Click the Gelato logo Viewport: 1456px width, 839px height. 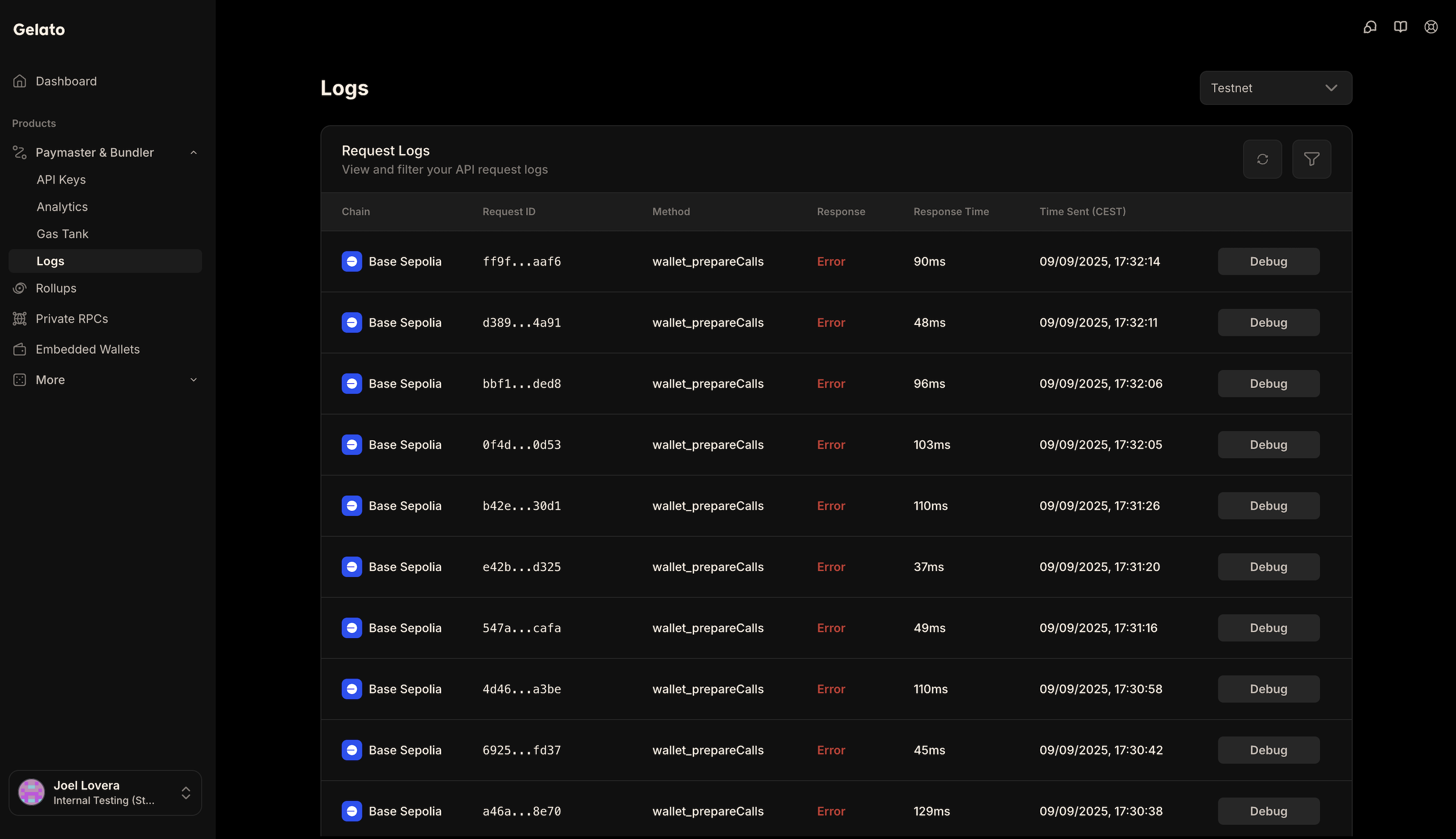pyautogui.click(x=39, y=29)
